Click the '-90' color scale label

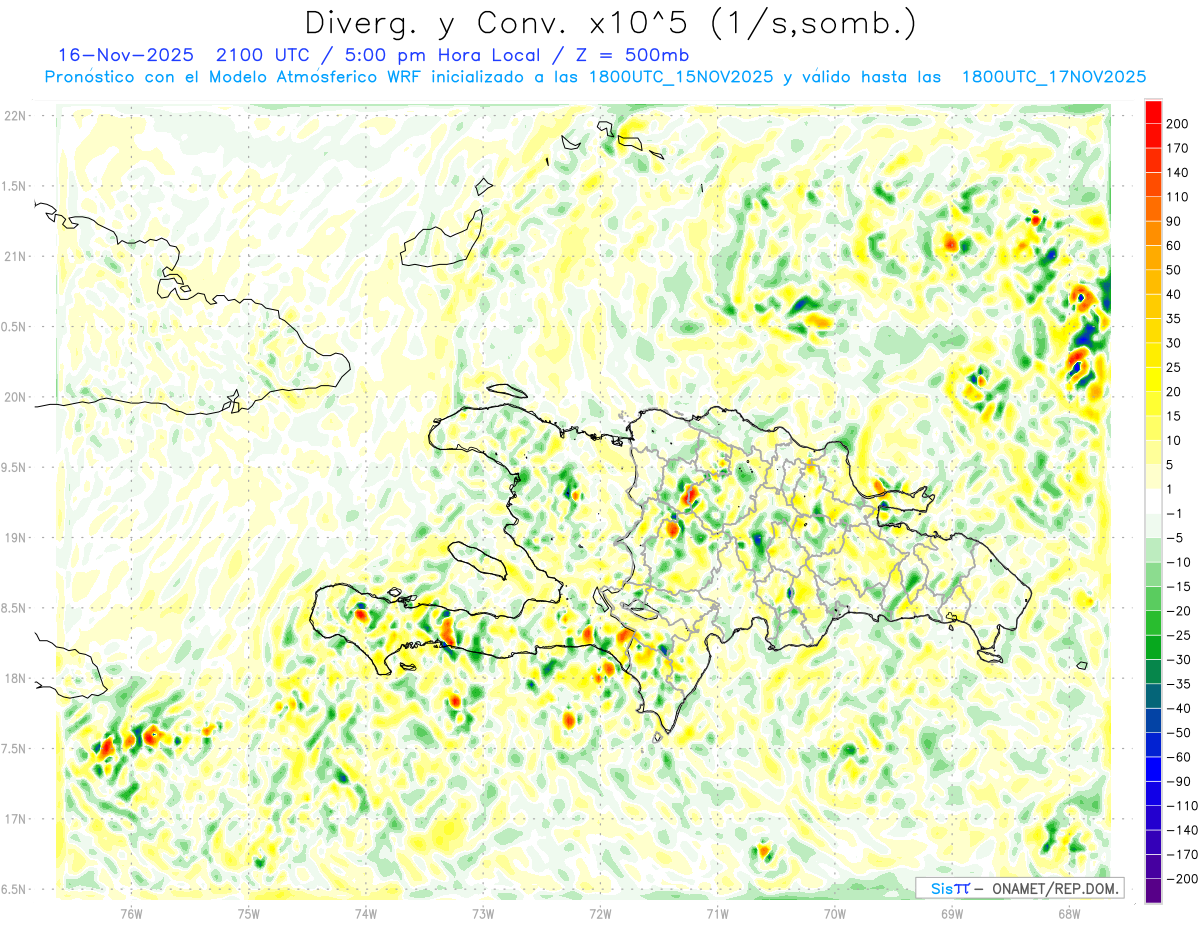1177,781
